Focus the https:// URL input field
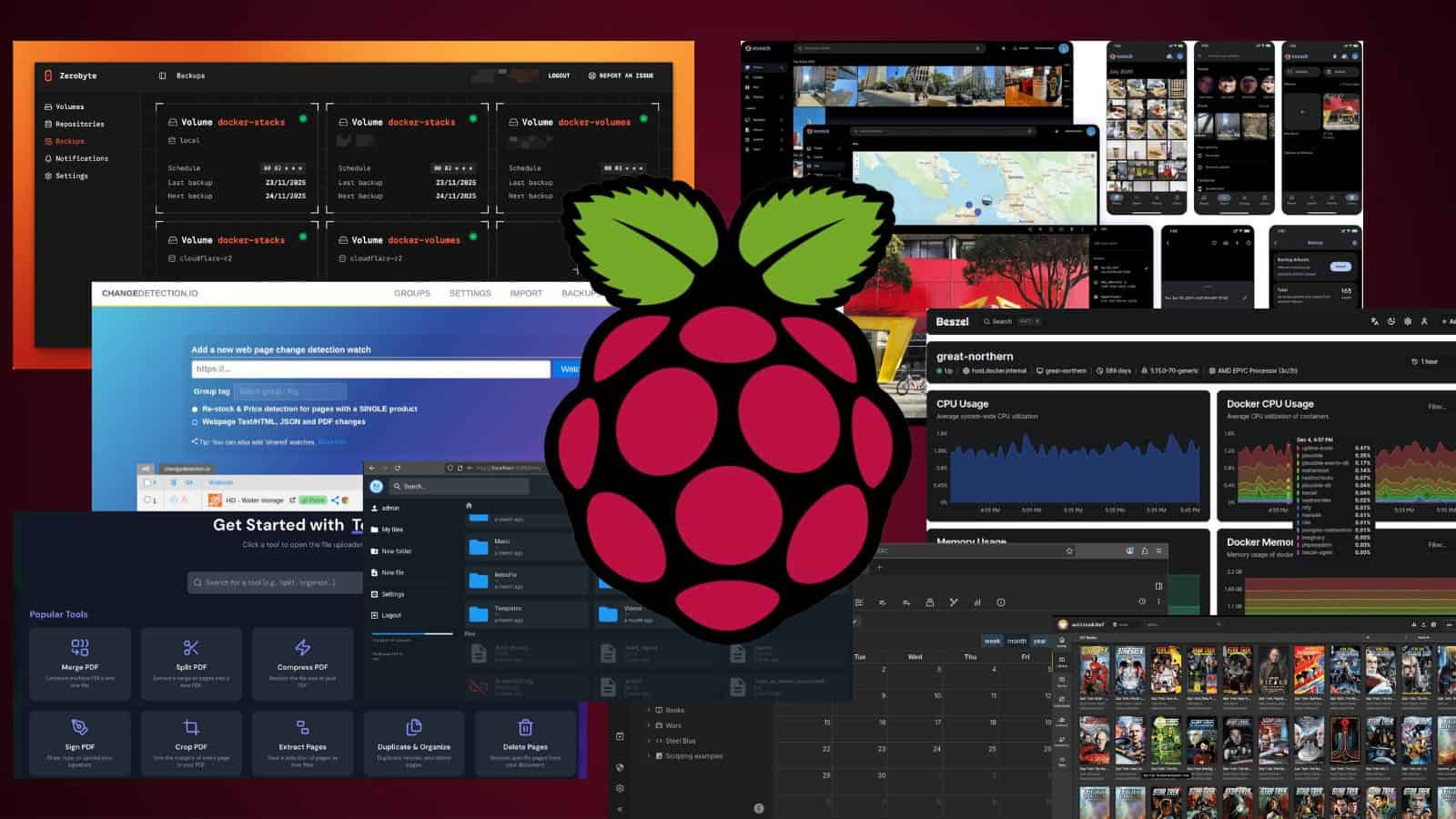Viewport: 1456px width, 819px height. (x=370, y=369)
